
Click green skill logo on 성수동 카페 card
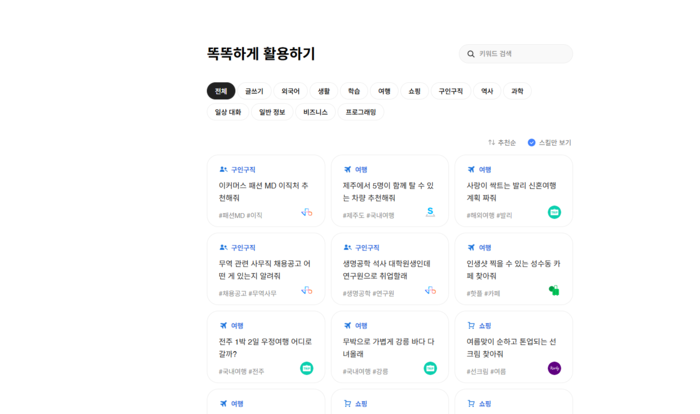pyautogui.click(x=554, y=290)
